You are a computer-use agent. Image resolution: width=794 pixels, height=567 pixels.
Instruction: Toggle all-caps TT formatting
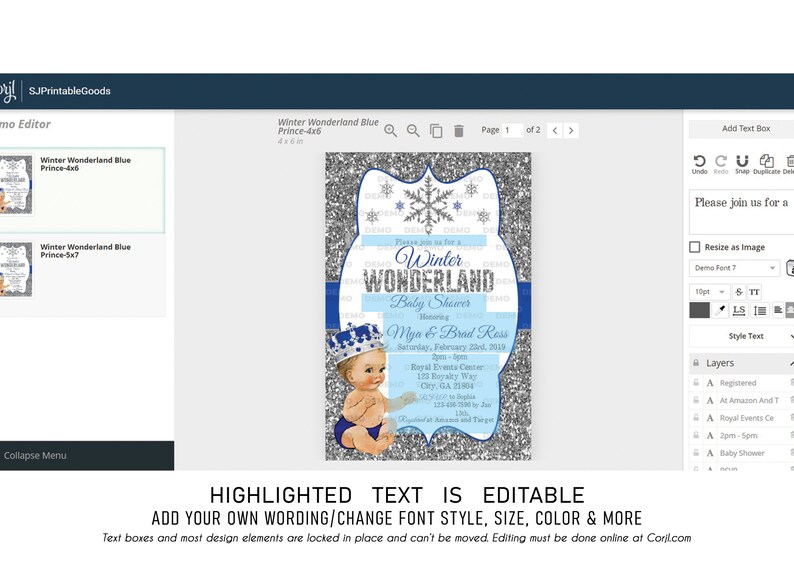[754, 292]
